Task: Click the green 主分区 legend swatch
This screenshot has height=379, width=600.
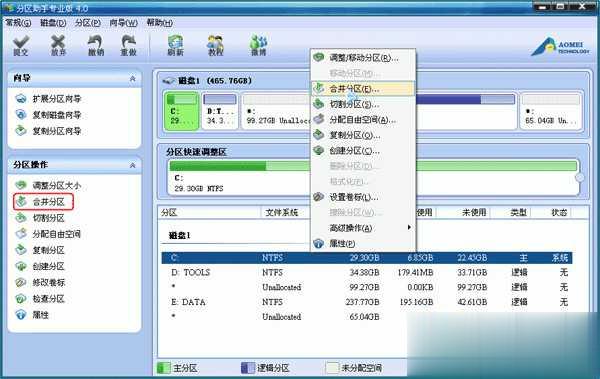Action: pyautogui.click(x=164, y=368)
